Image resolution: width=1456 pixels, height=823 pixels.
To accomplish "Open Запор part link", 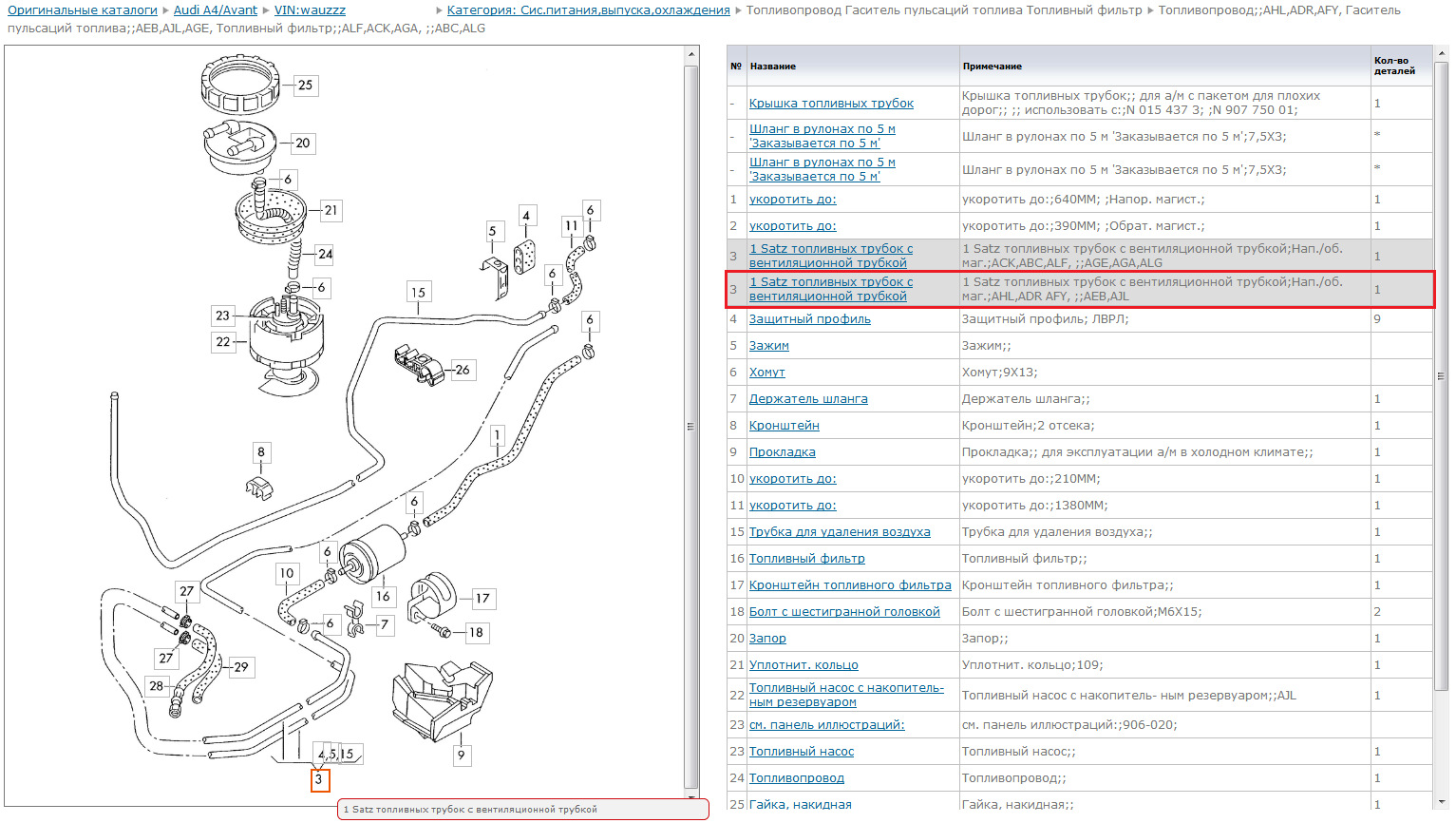I will coord(767,639).
